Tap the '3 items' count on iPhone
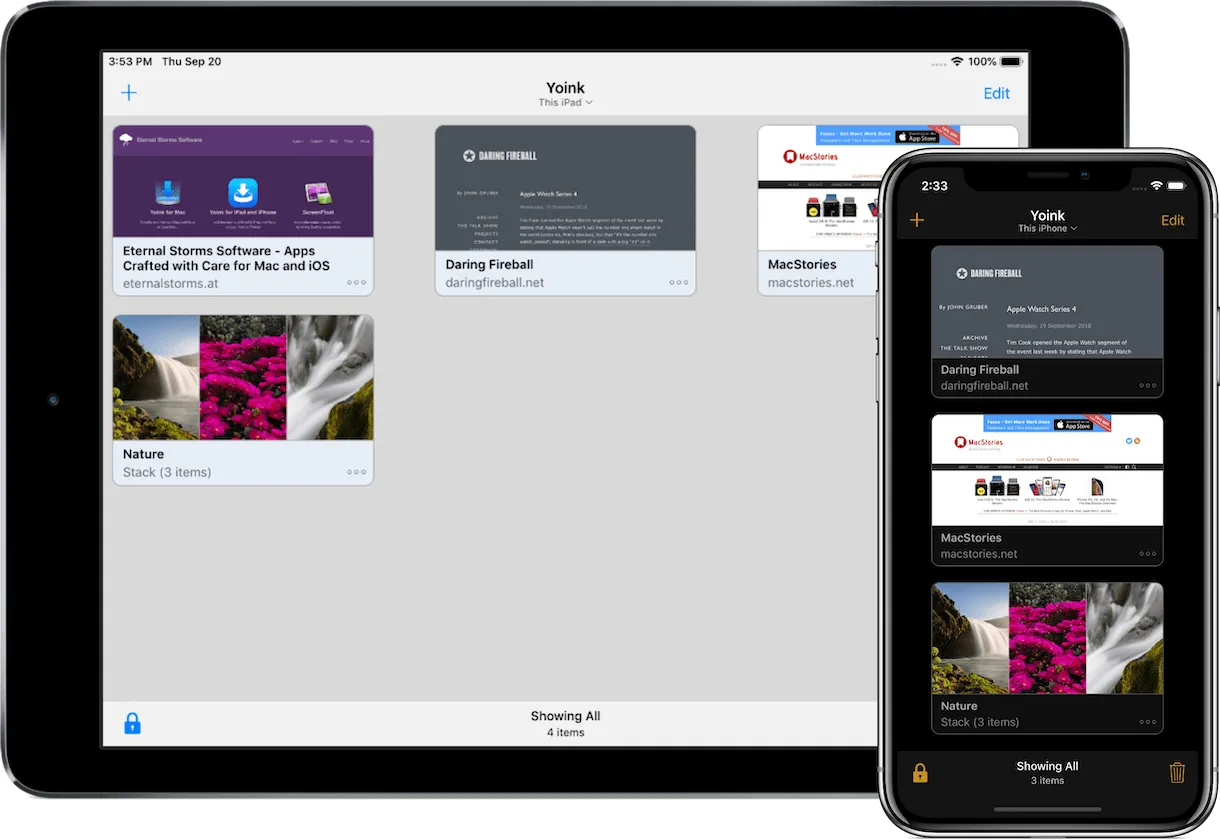 point(1047,781)
